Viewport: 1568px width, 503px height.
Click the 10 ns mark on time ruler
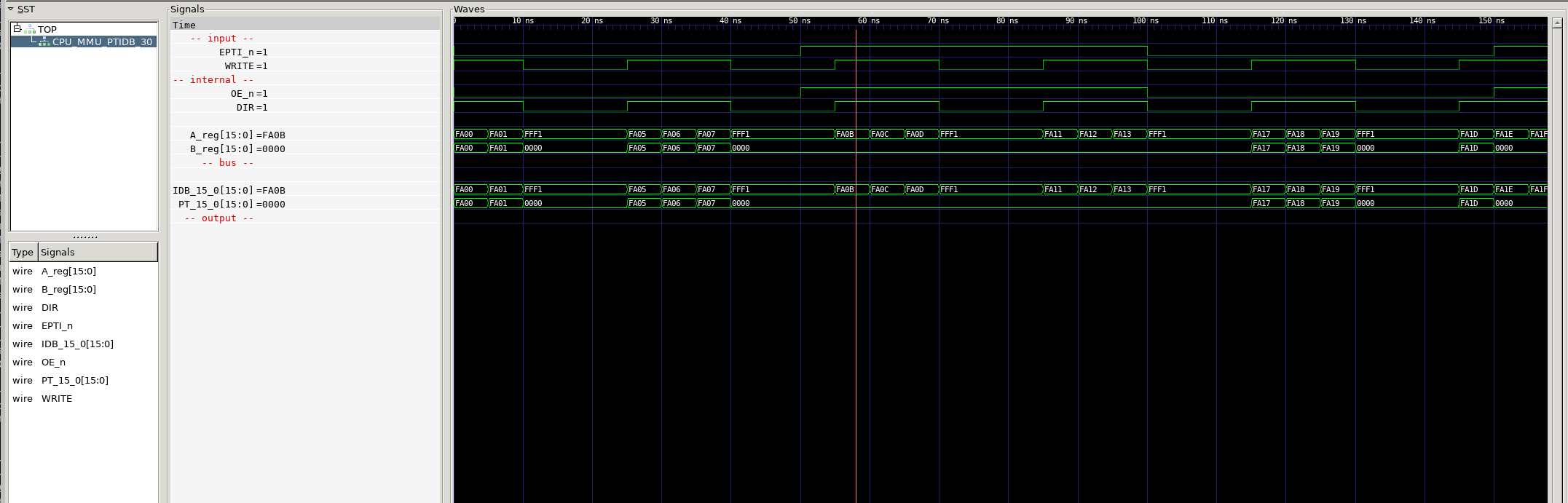(523, 21)
